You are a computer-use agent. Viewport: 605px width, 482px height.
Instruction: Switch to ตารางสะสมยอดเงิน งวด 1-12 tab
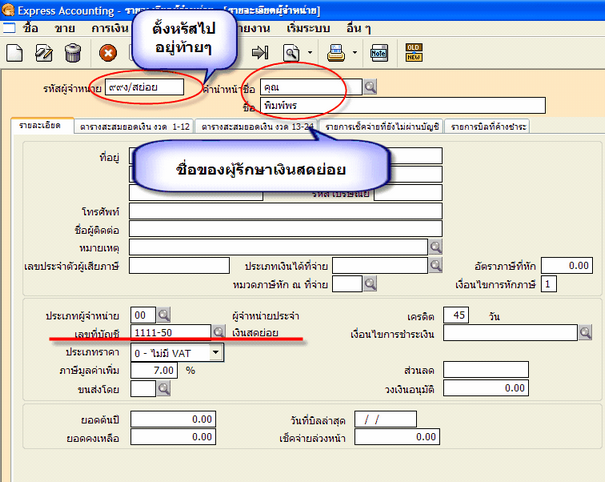(136, 127)
